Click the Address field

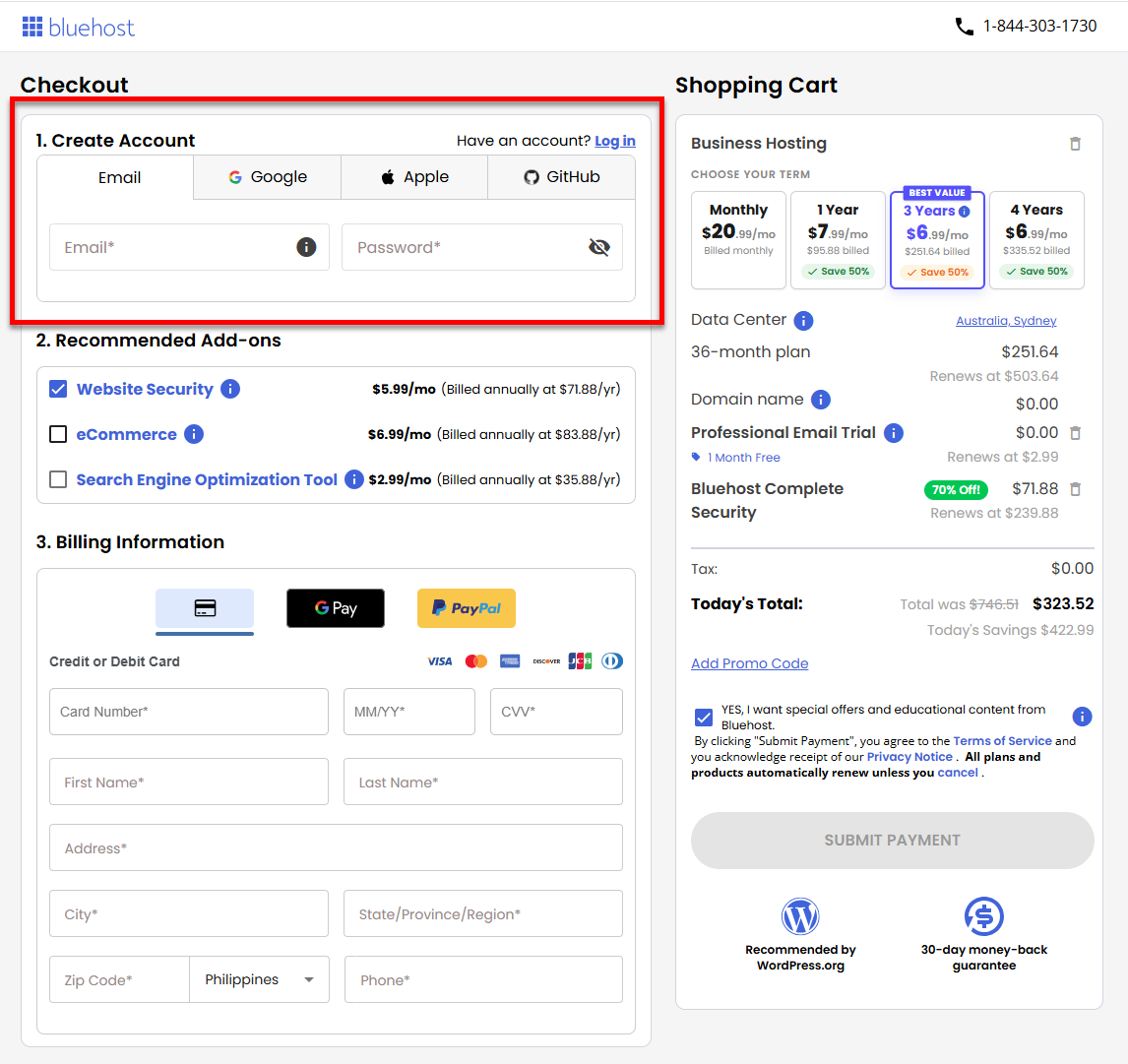pos(336,848)
